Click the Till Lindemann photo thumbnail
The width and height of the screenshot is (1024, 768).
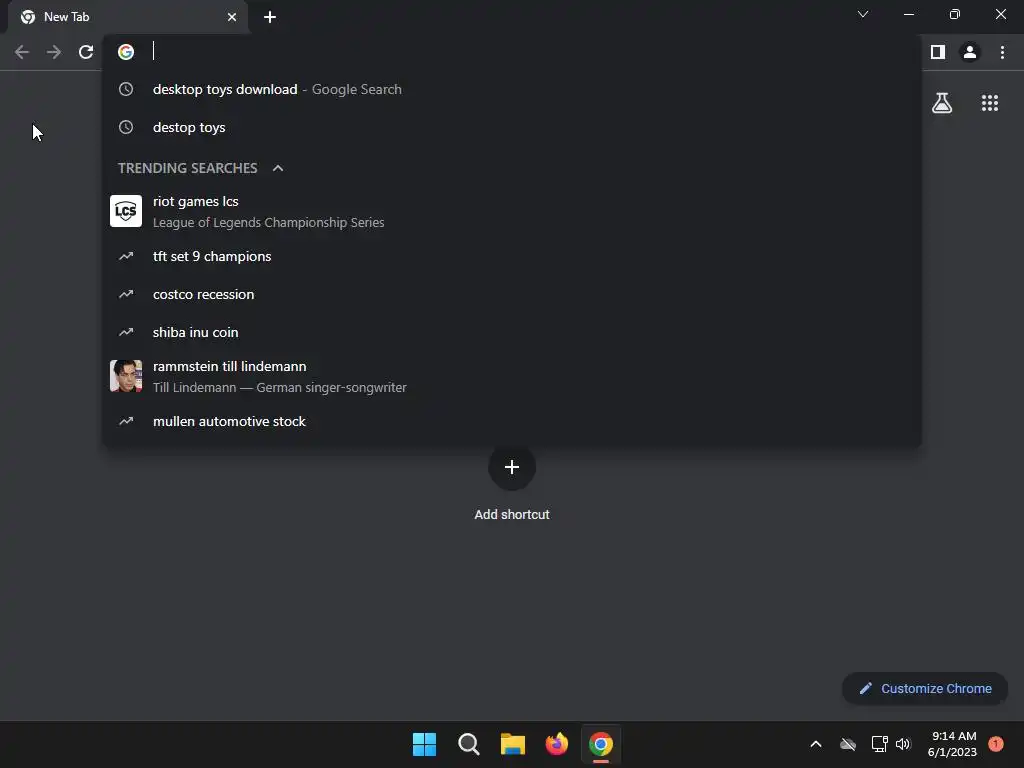click(126, 376)
